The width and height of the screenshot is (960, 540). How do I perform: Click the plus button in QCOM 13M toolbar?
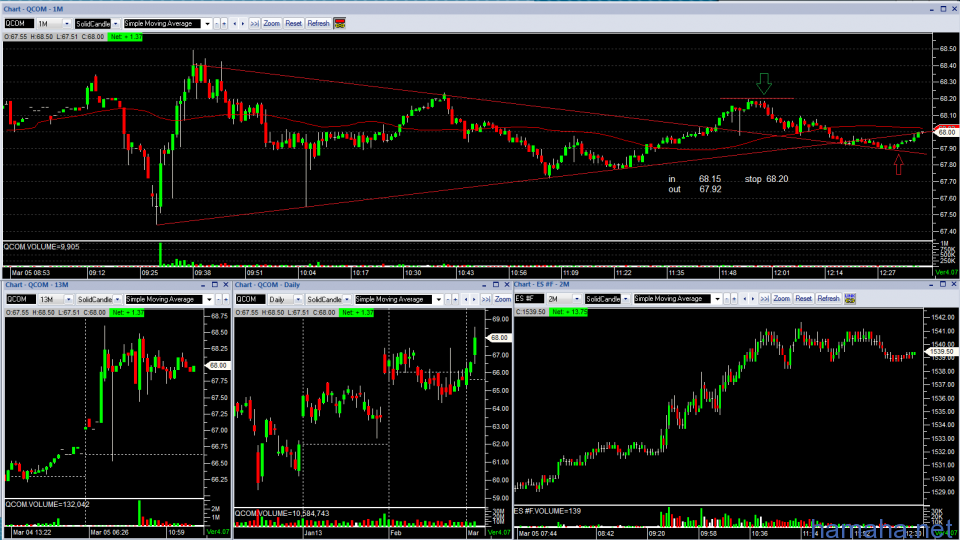click(226, 299)
